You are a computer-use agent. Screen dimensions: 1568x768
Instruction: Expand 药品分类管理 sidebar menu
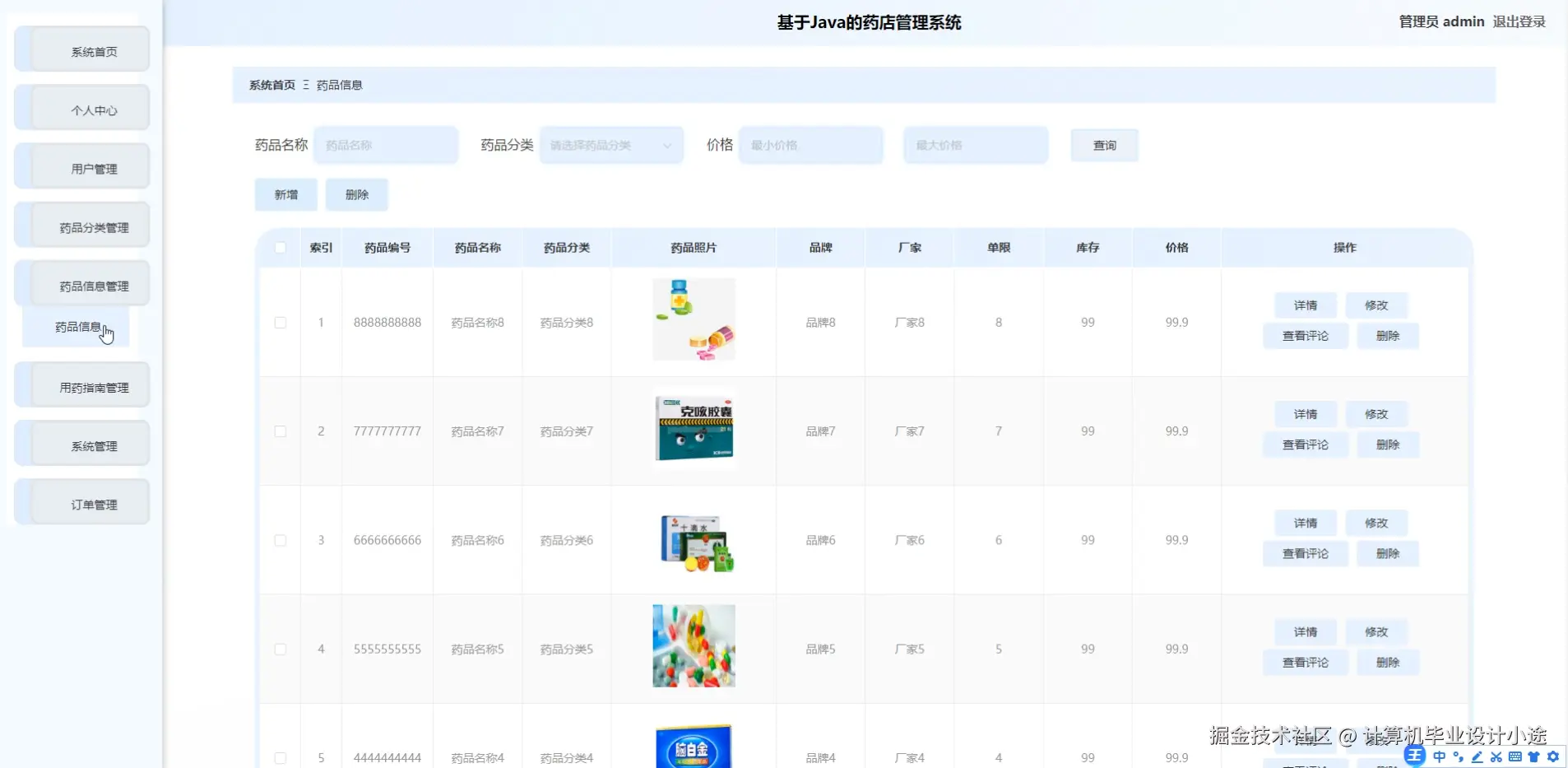click(82, 226)
